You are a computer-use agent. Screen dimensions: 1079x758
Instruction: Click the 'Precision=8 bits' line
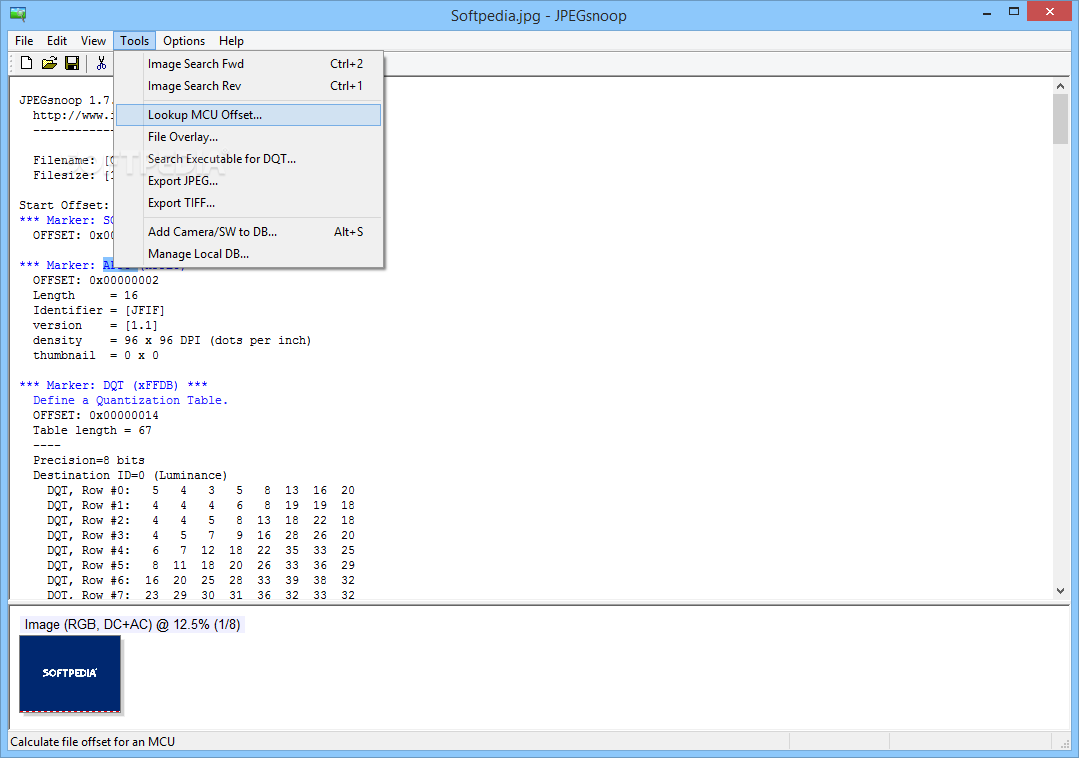coord(89,460)
